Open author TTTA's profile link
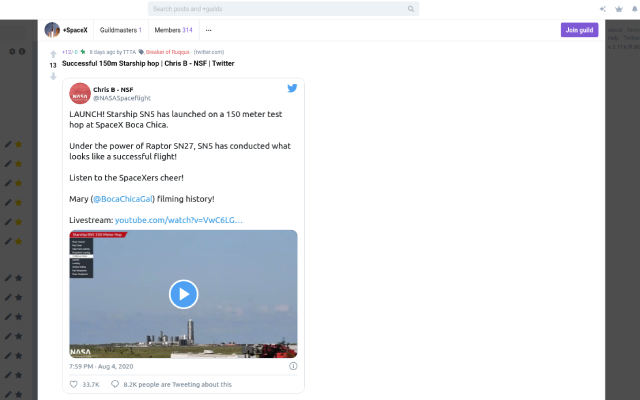Image resolution: width=640 pixels, height=400 pixels. 129,52
